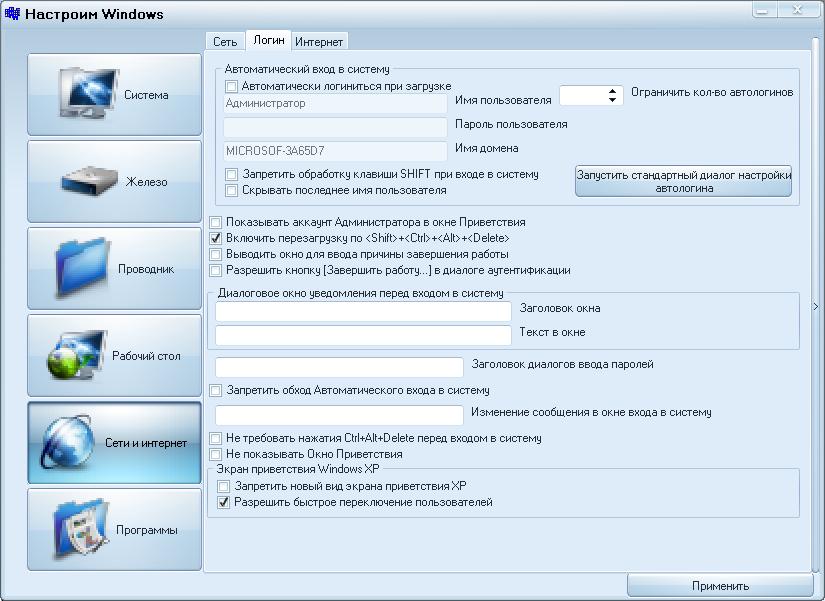Click the Проводник text label
The width and height of the screenshot is (825, 601).
tap(146, 269)
